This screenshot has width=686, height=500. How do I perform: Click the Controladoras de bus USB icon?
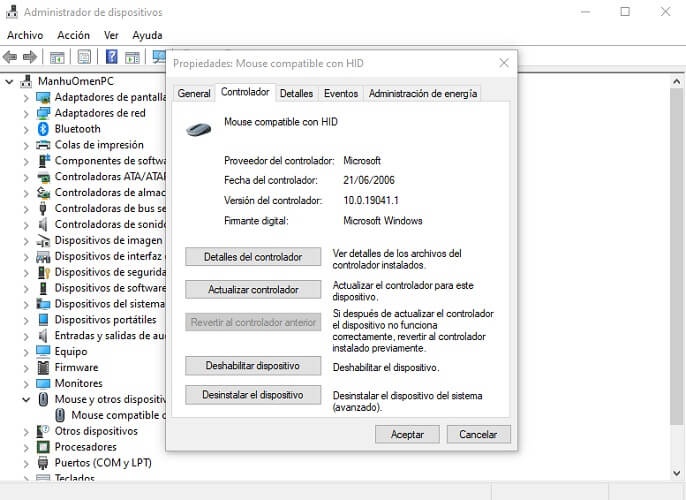tap(43, 209)
